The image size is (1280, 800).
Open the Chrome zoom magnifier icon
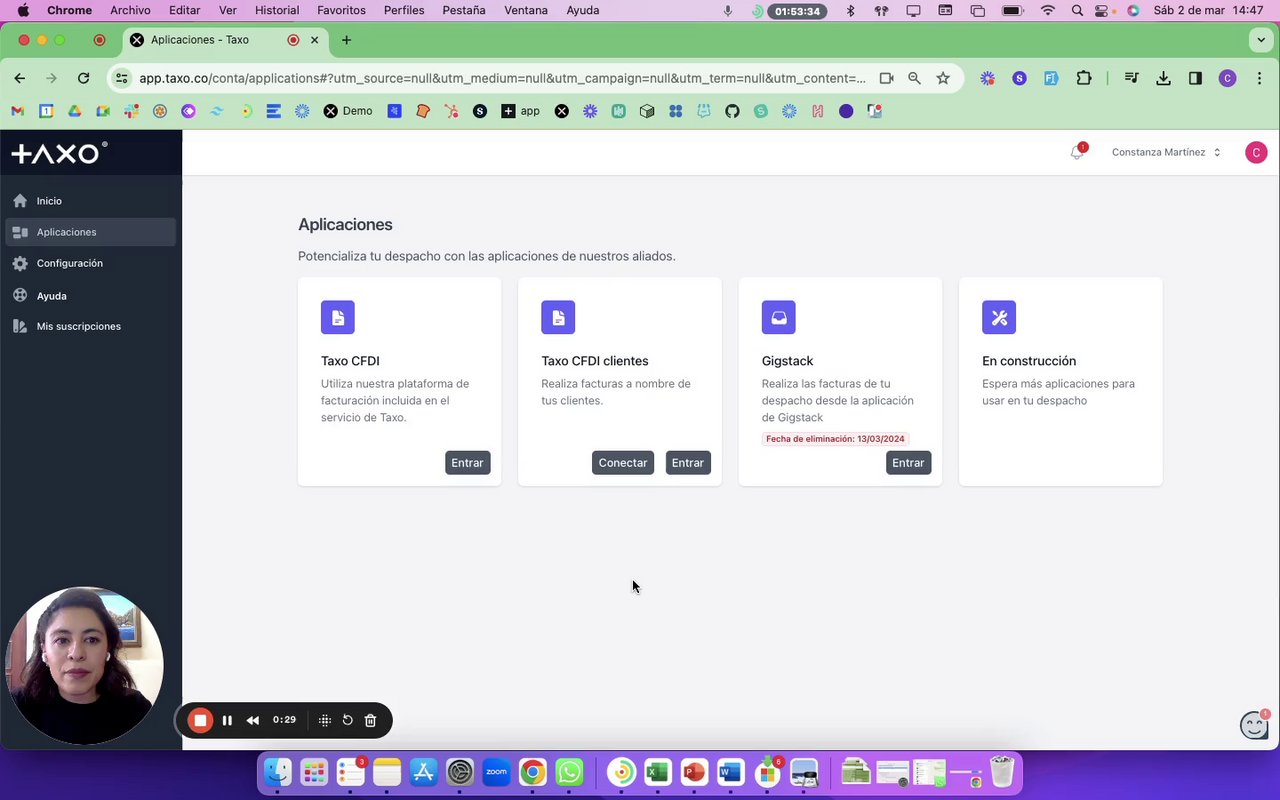(914, 78)
